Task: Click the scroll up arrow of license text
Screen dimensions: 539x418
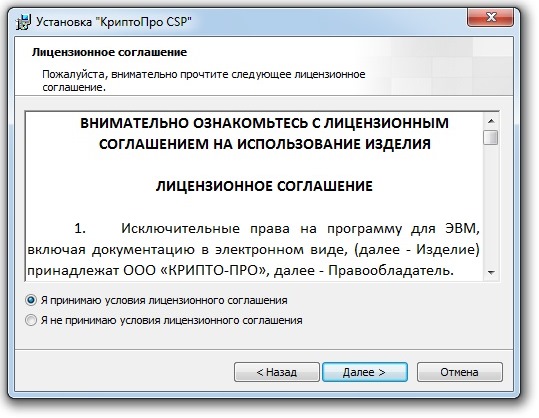Action: click(491, 121)
